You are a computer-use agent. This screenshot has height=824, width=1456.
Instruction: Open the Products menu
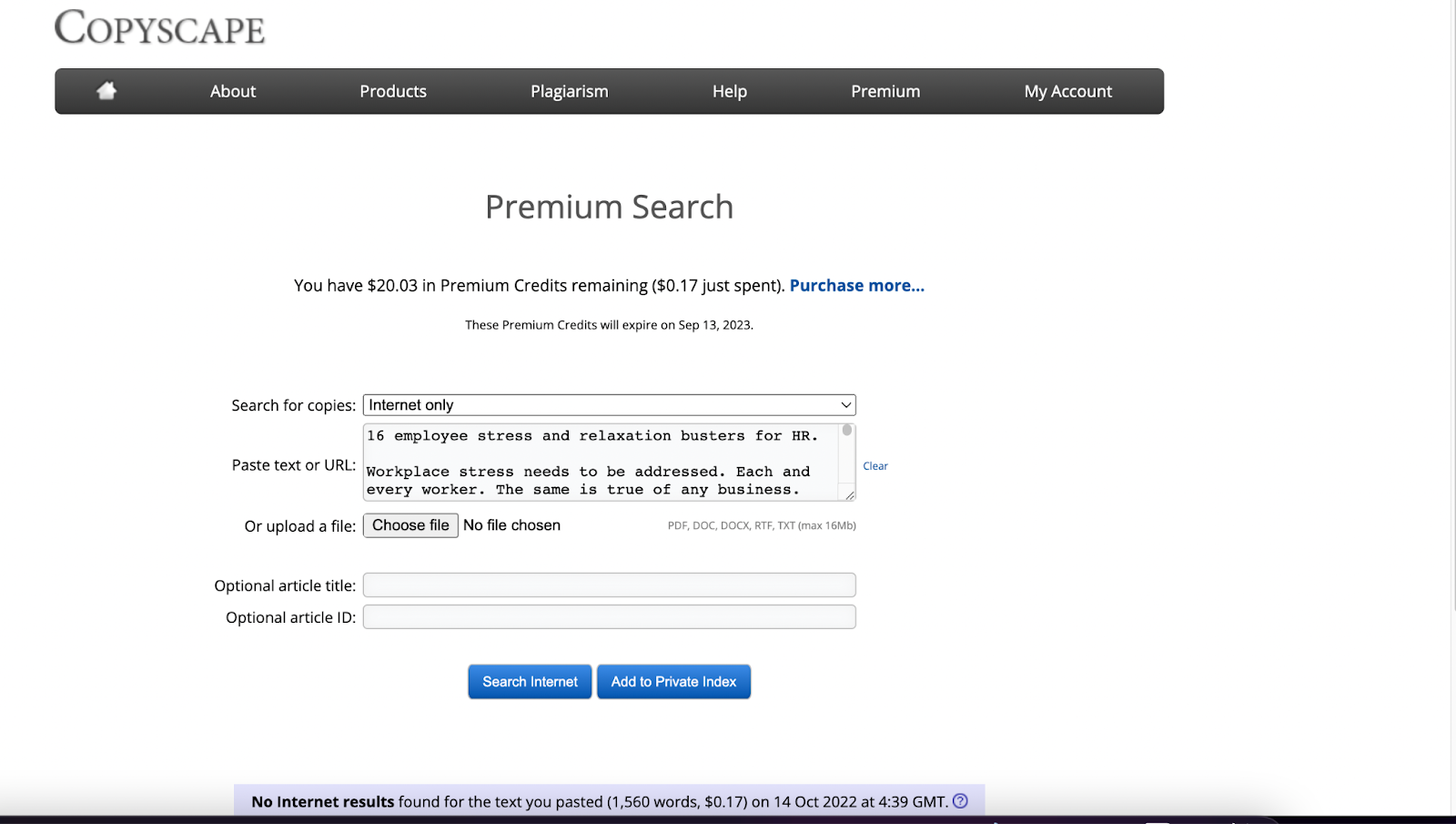point(393,91)
